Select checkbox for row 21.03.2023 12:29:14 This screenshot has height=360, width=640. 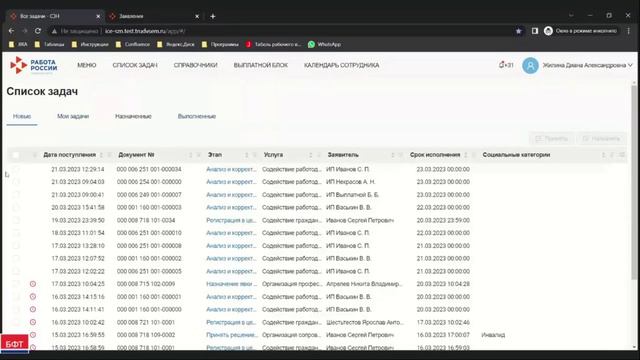16,169
